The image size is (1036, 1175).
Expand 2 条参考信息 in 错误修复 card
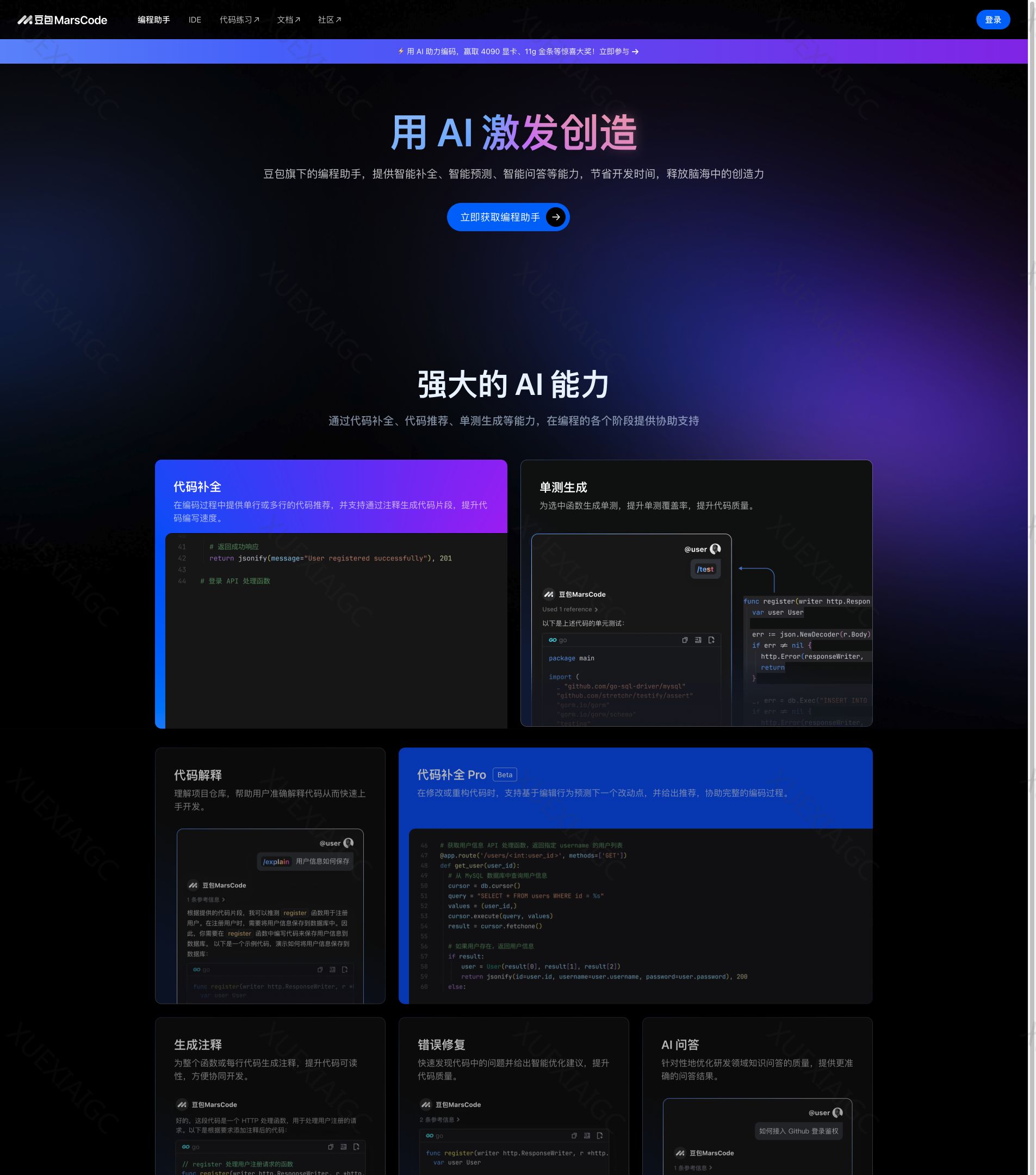click(x=439, y=1120)
